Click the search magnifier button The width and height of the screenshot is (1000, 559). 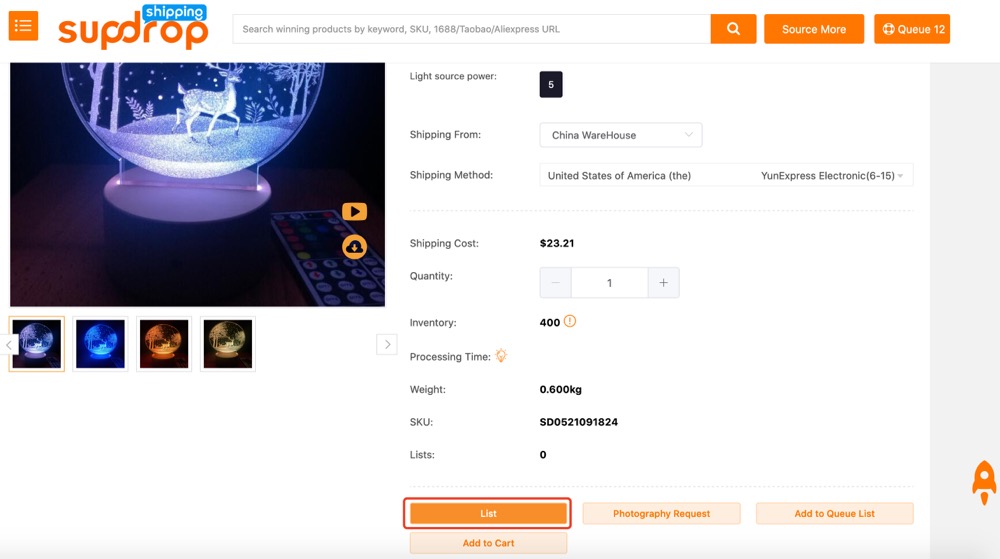pyautogui.click(x=733, y=29)
